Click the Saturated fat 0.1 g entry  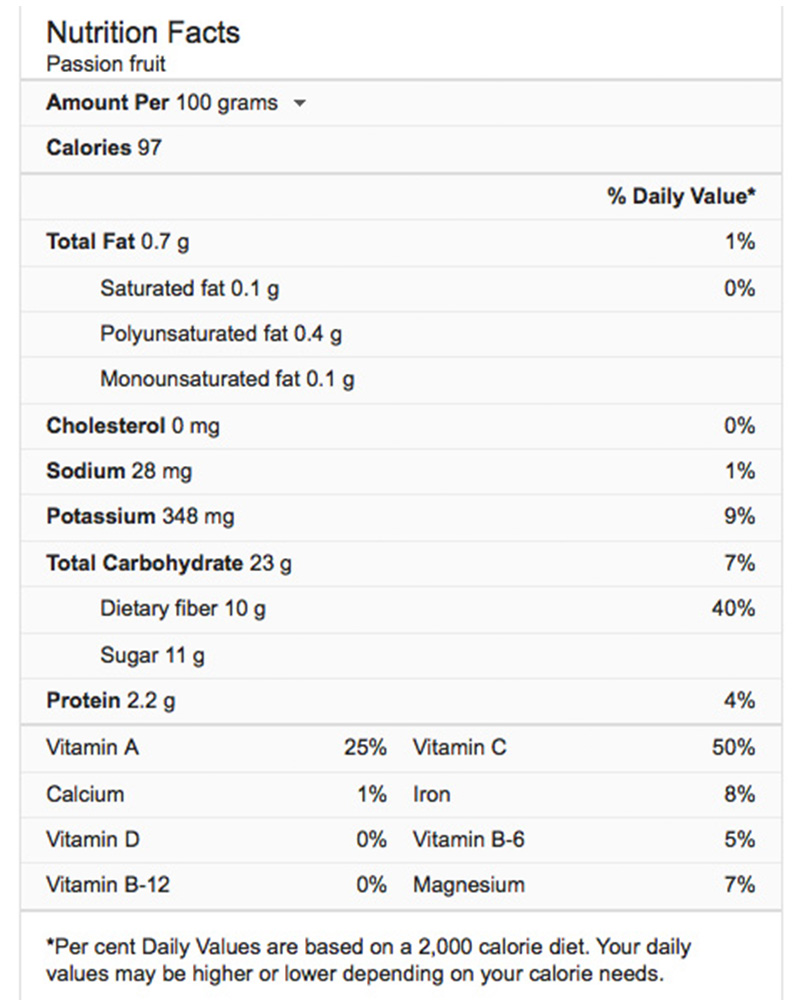[189, 289]
